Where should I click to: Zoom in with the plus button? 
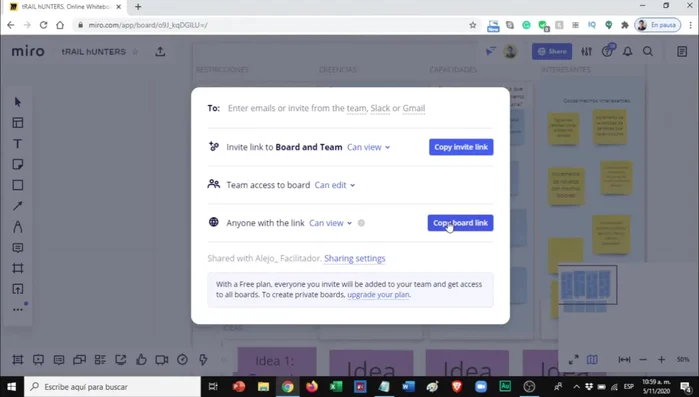(x=662, y=360)
